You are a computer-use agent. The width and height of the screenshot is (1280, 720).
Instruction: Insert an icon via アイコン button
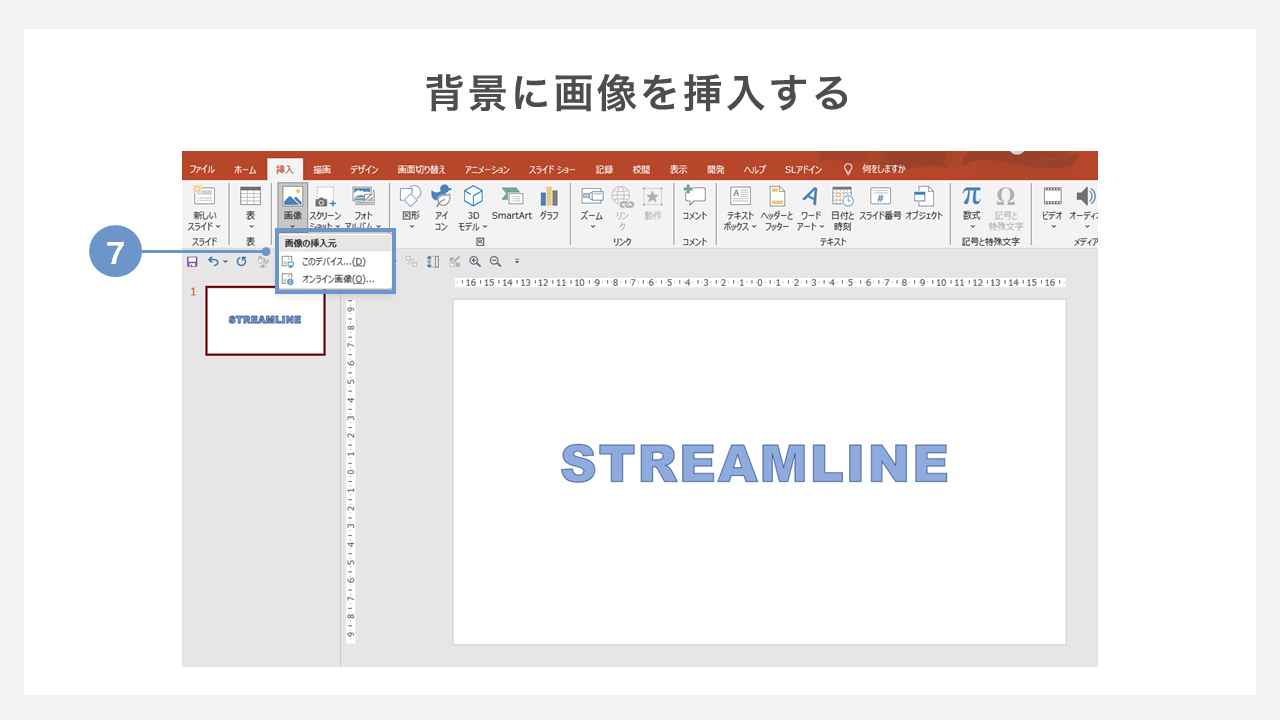click(441, 206)
